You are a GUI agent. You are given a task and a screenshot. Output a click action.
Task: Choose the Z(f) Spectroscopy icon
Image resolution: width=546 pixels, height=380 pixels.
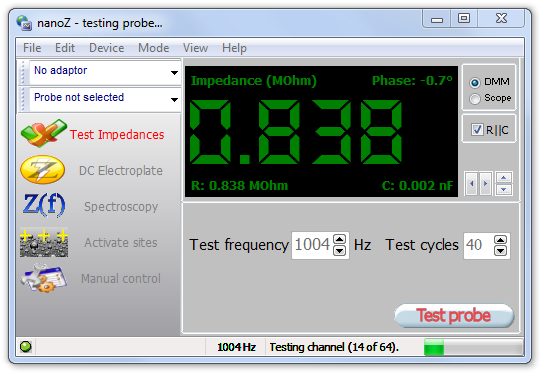44,205
